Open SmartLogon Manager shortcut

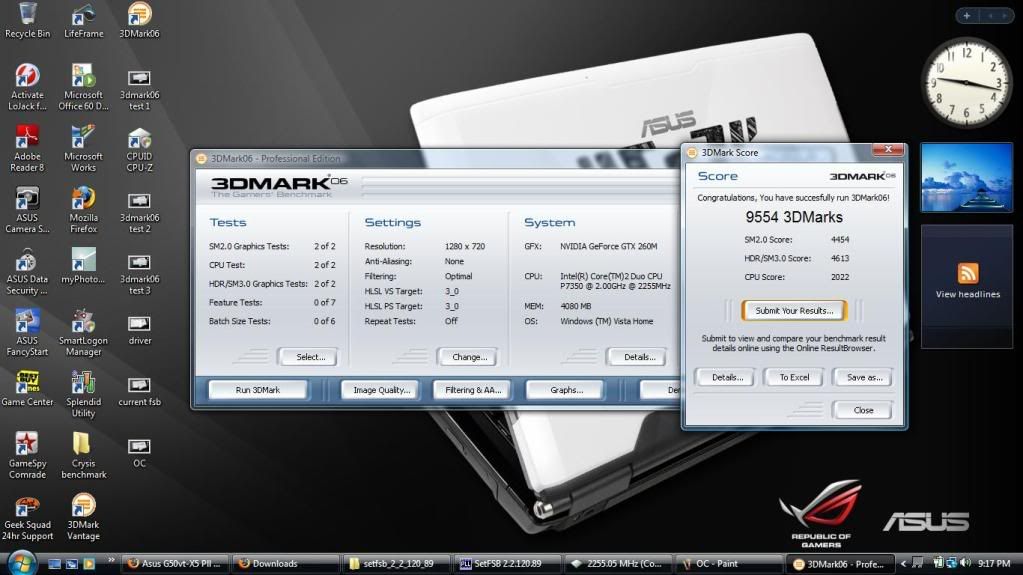[x=84, y=333]
